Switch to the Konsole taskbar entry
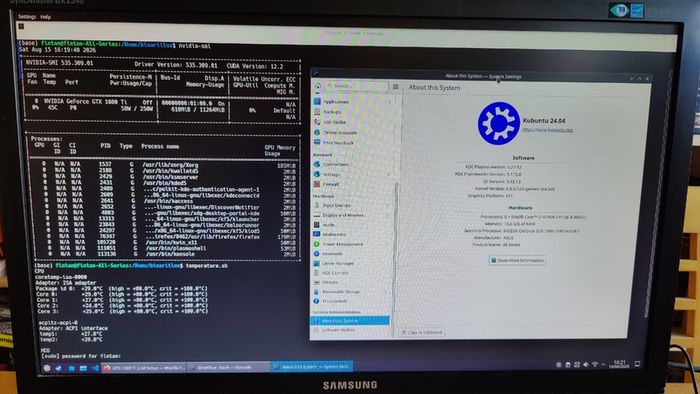 pos(228,368)
